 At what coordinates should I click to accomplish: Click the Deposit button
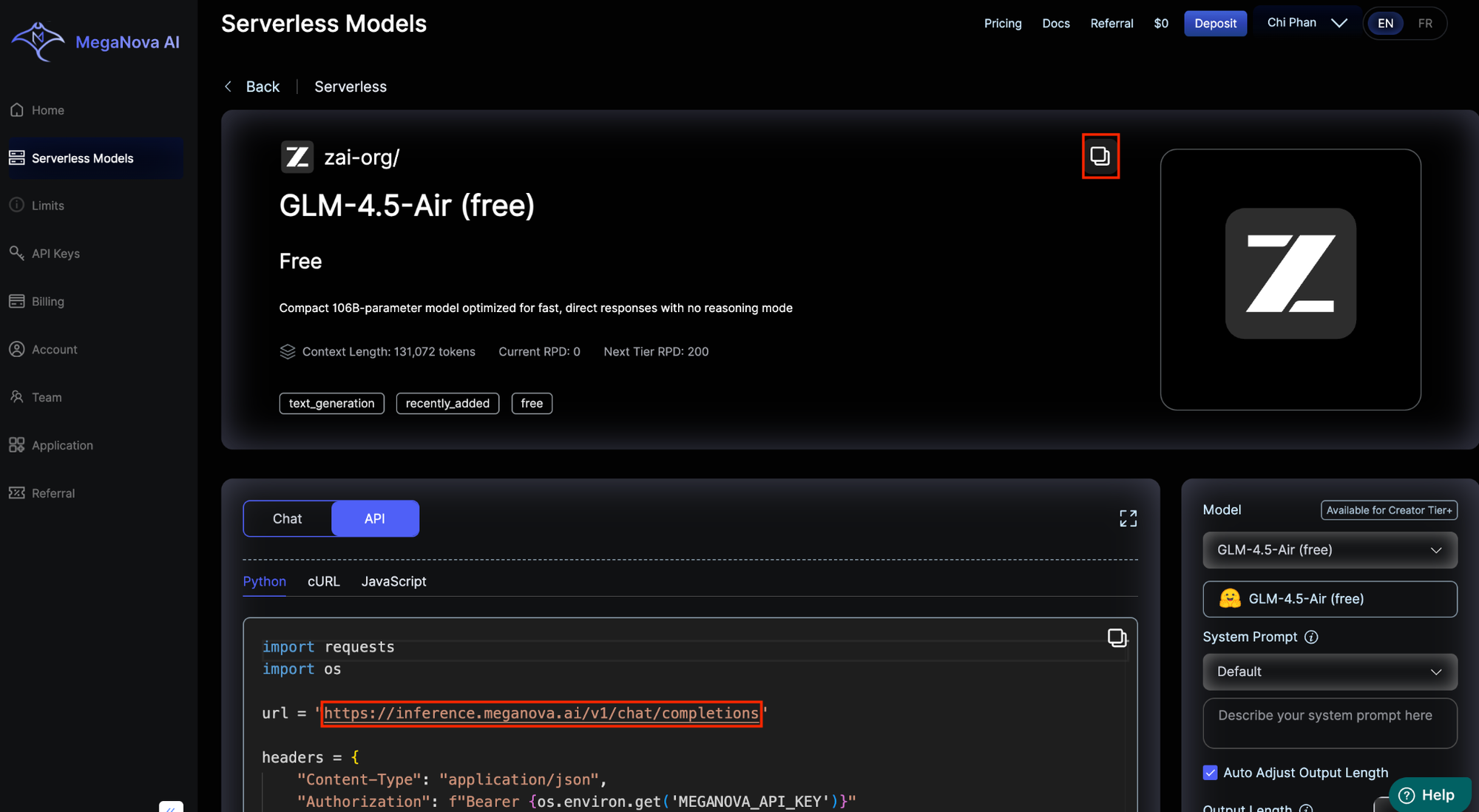coord(1215,24)
